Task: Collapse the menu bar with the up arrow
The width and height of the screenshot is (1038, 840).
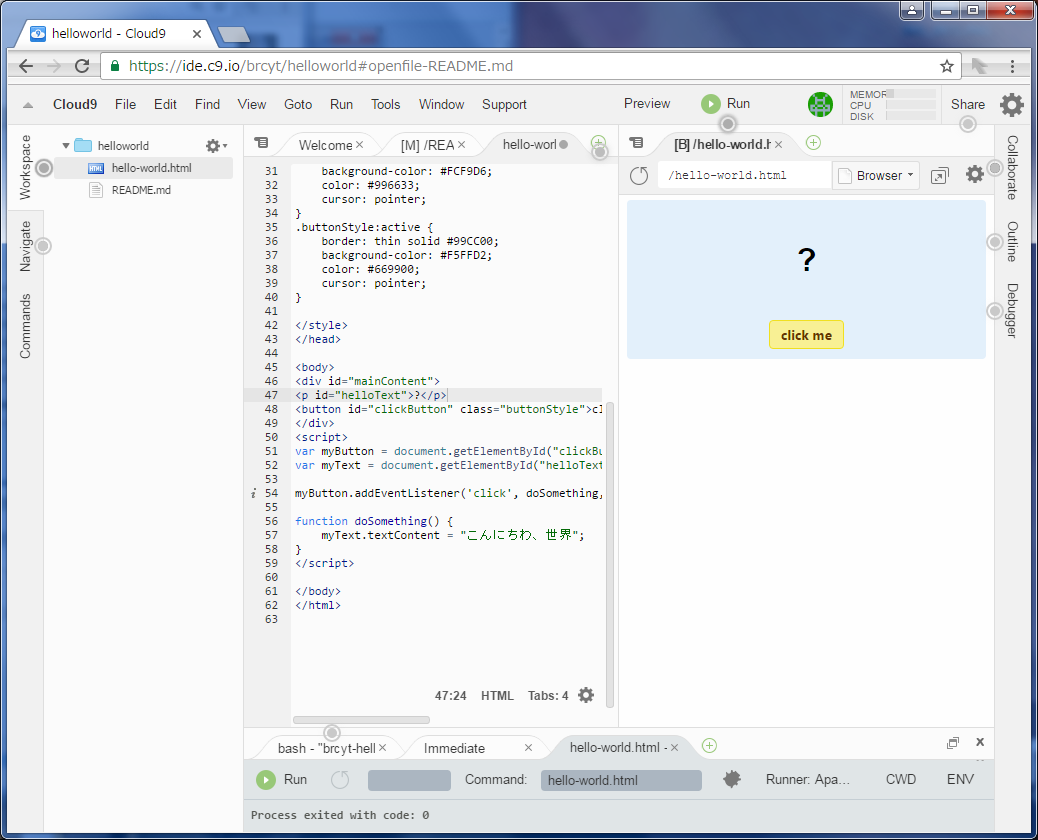Action: [x=28, y=105]
